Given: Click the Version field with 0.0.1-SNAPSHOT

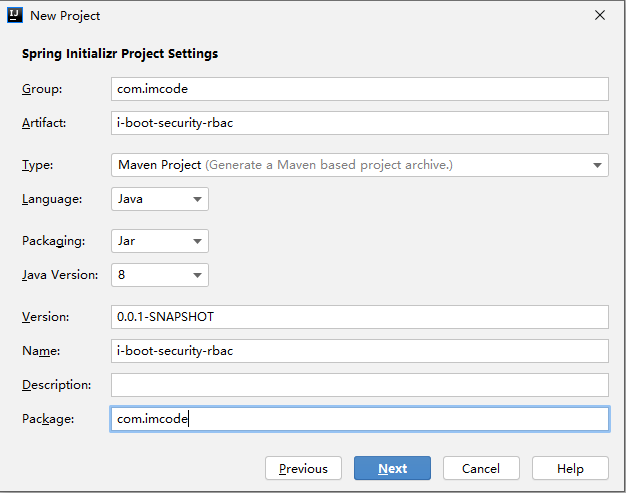Looking at the screenshot, I should tap(360, 317).
